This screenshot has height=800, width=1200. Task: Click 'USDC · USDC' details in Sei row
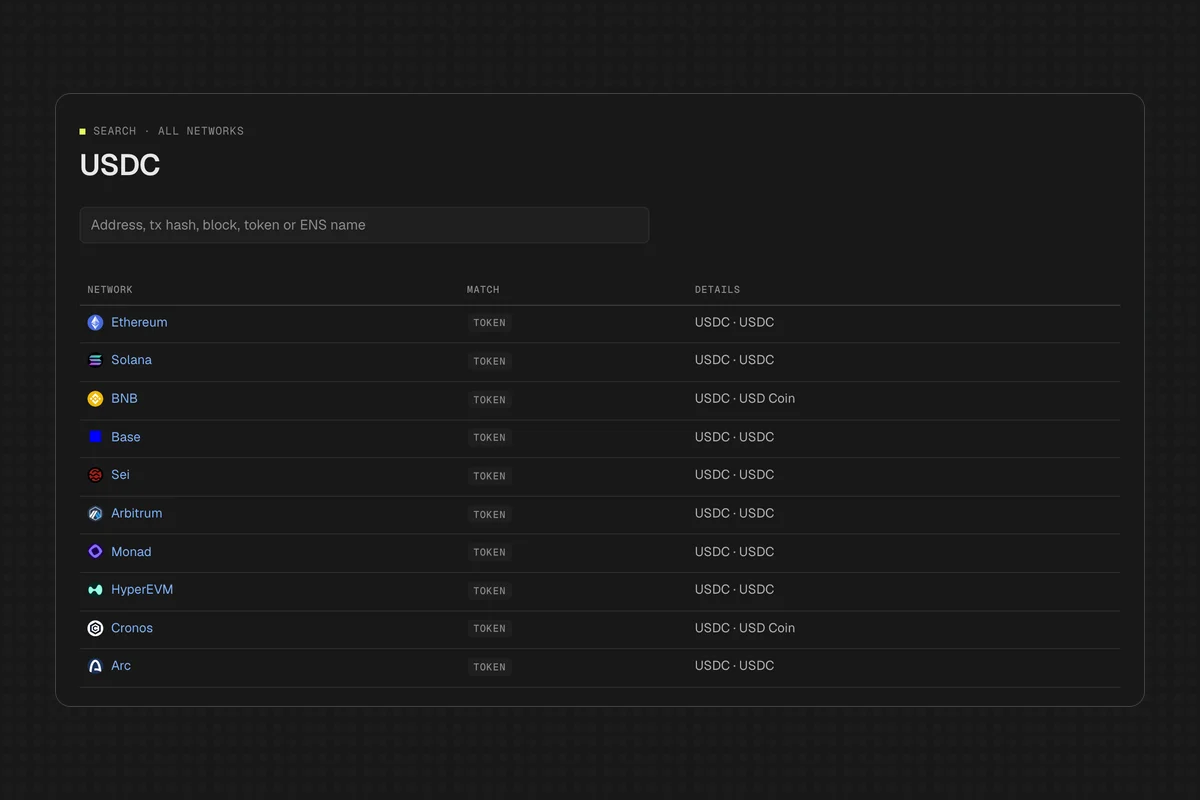pyautogui.click(x=735, y=475)
